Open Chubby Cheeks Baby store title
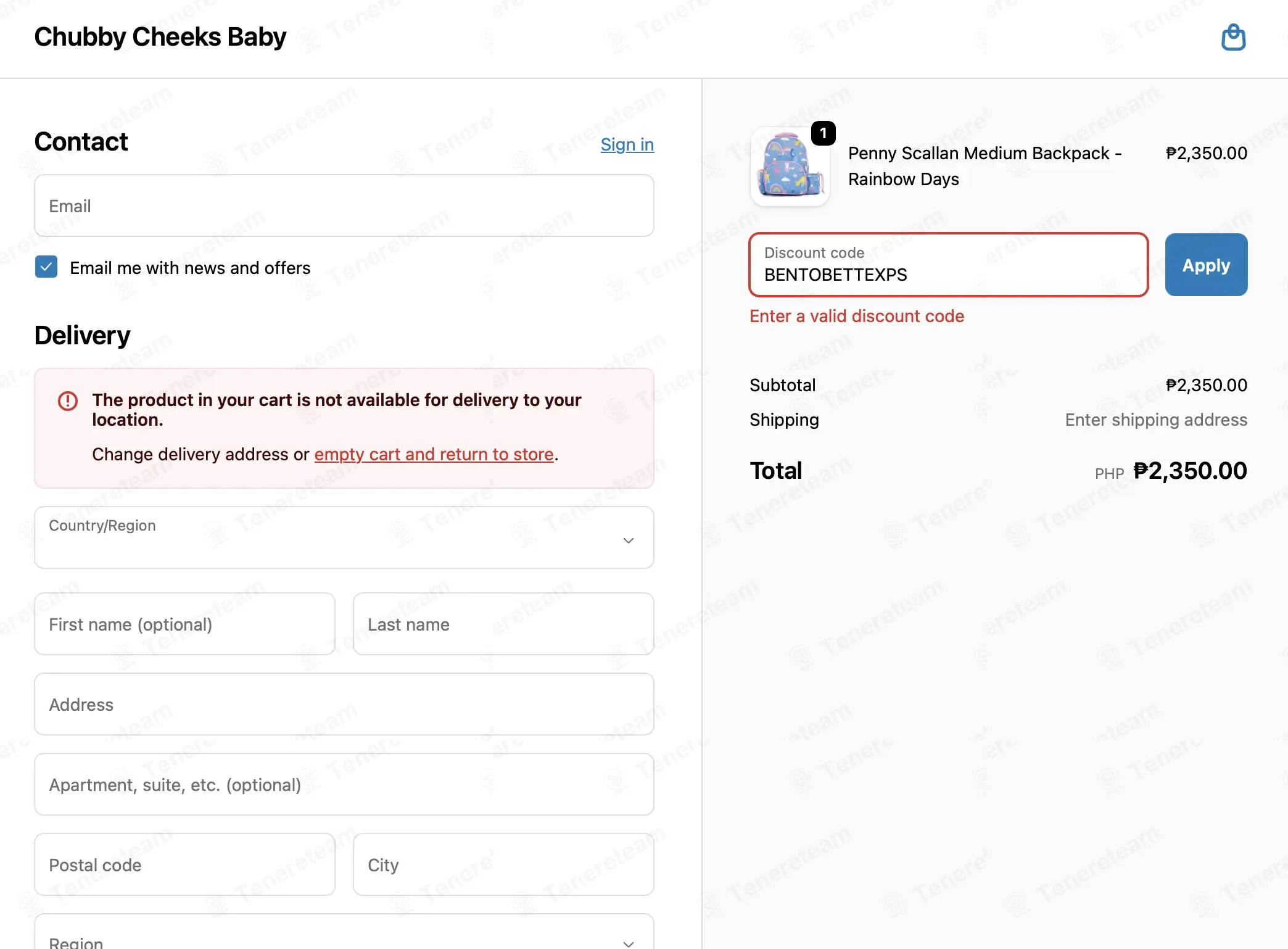This screenshot has width=1288, height=949. pyautogui.click(x=160, y=37)
